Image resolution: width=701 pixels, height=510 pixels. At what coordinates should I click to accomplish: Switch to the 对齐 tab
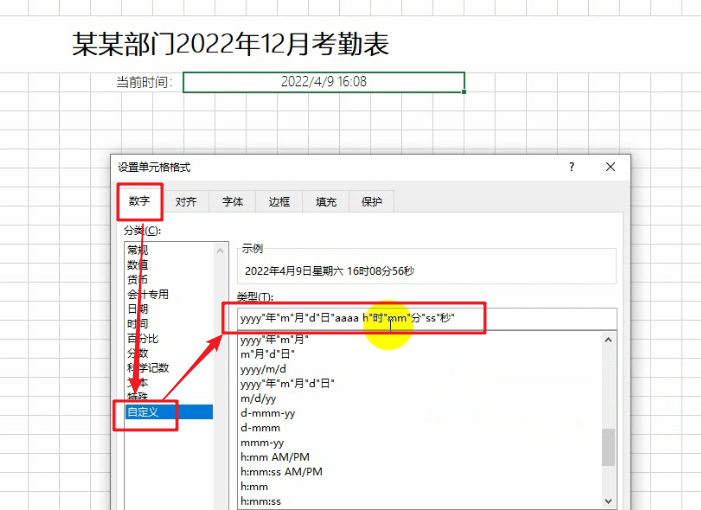(x=186, y=202)
